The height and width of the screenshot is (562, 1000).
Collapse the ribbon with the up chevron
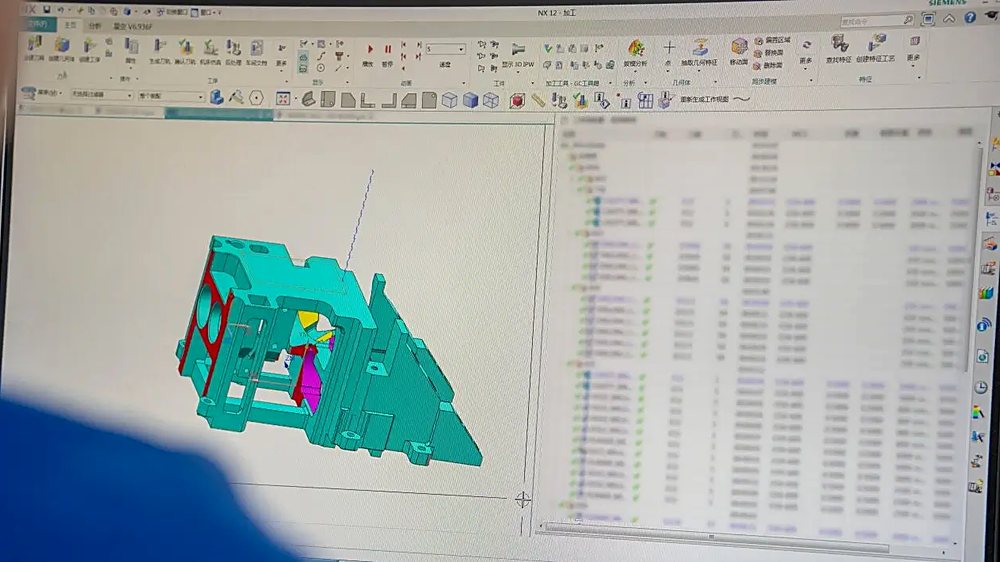[x=949, y=18]
